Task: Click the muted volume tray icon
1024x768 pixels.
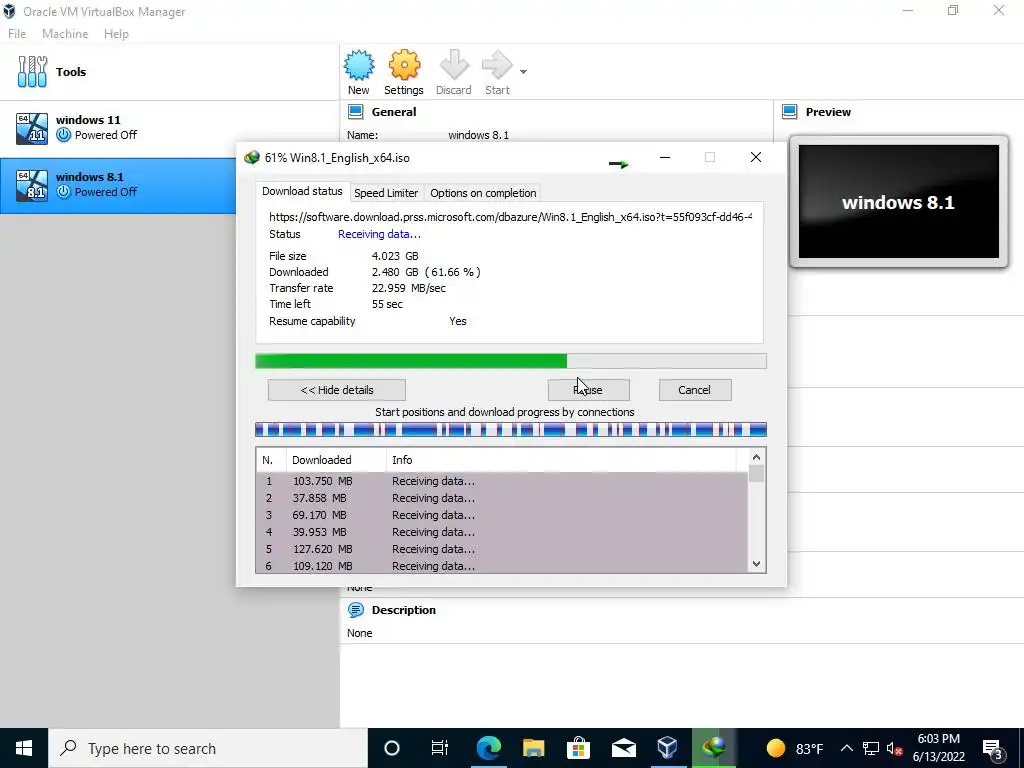Action: click(895, 748)
